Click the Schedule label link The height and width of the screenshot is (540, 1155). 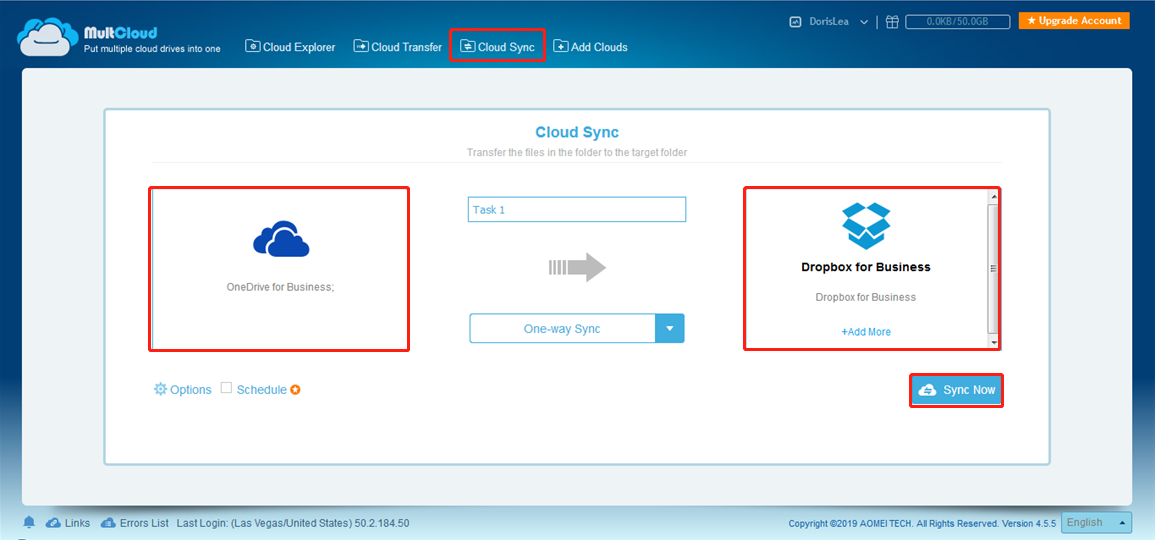(x=261, y=390)
